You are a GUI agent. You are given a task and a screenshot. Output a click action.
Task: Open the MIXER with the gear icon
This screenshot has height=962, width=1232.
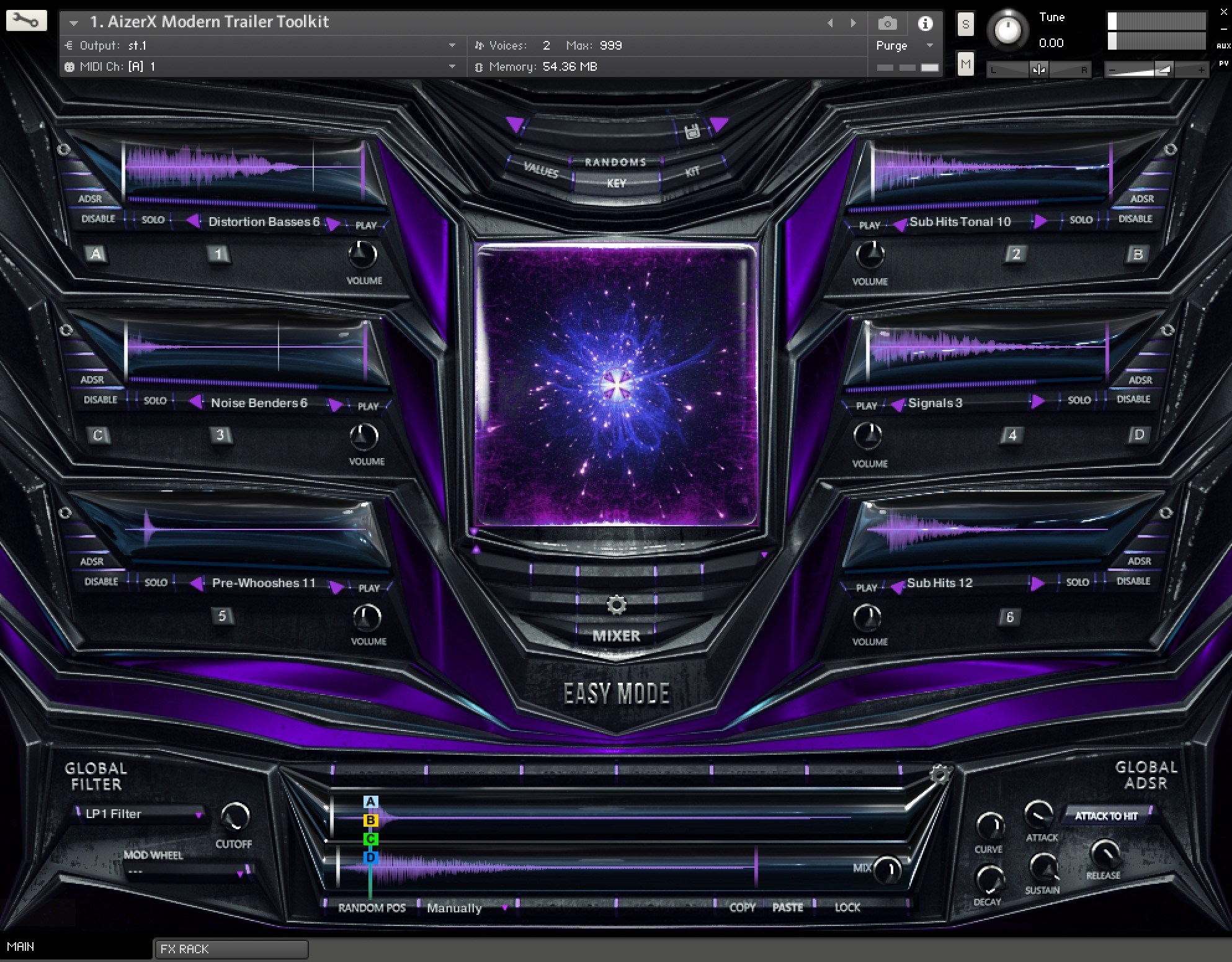[x=615, y=603]
